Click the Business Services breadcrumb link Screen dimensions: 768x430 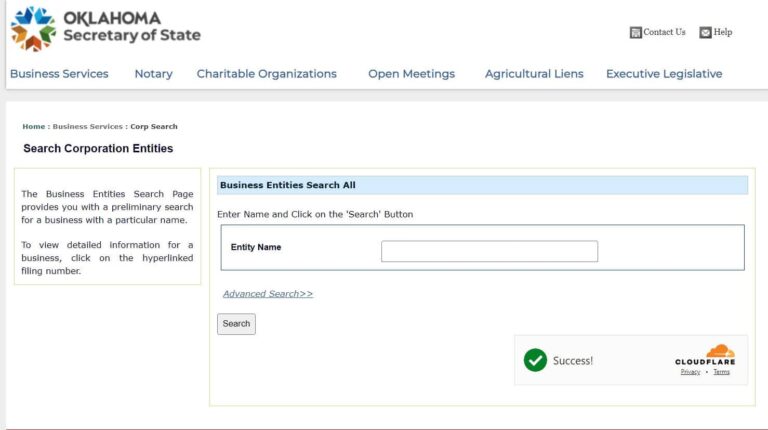click(88, 127)
